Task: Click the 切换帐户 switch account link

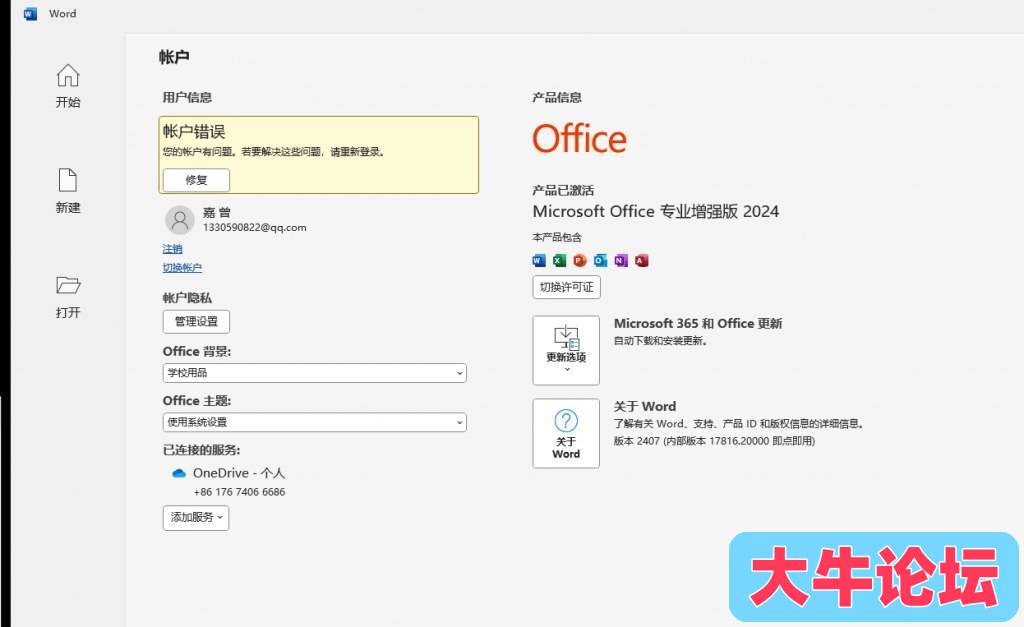Action: coord(182,268)
